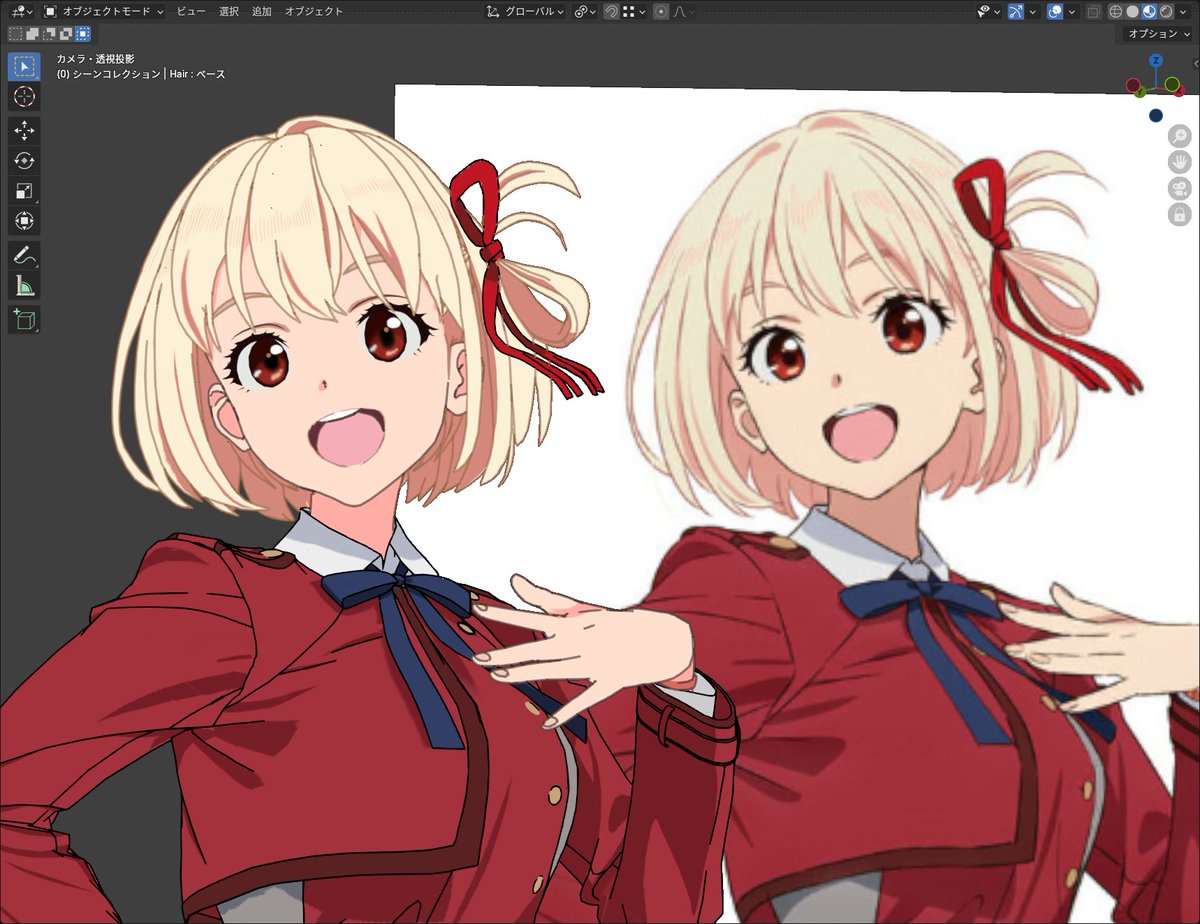The image size is (1200, 924).
Task: Open the viewport shading options dropdown
Action: point(1183,12)
